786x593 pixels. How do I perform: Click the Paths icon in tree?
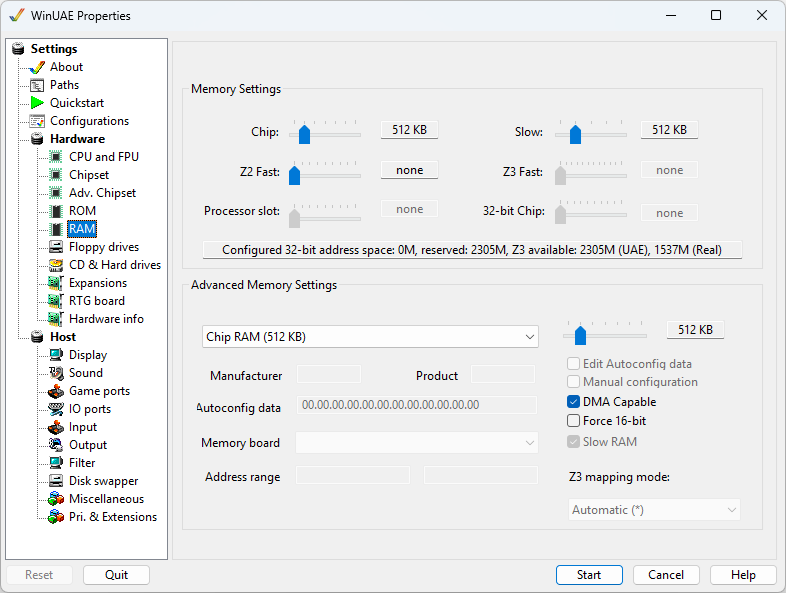tap(37, 85)
